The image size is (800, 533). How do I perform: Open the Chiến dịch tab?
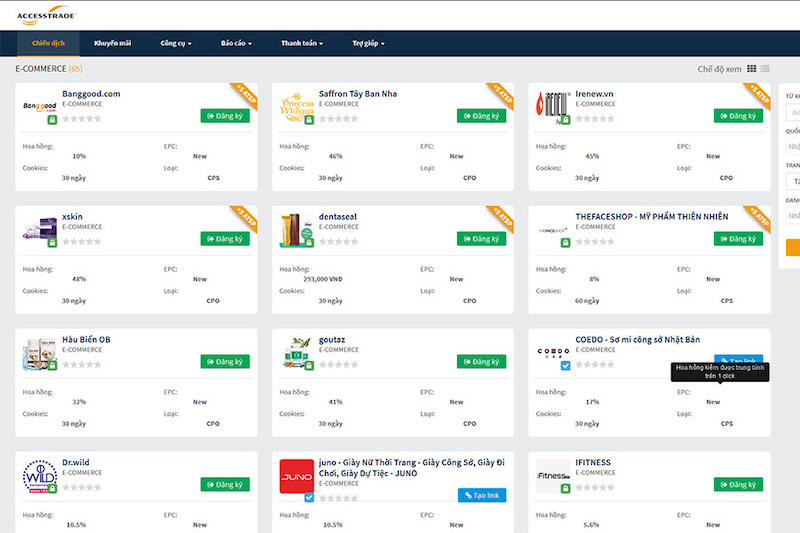click(48, 43)
